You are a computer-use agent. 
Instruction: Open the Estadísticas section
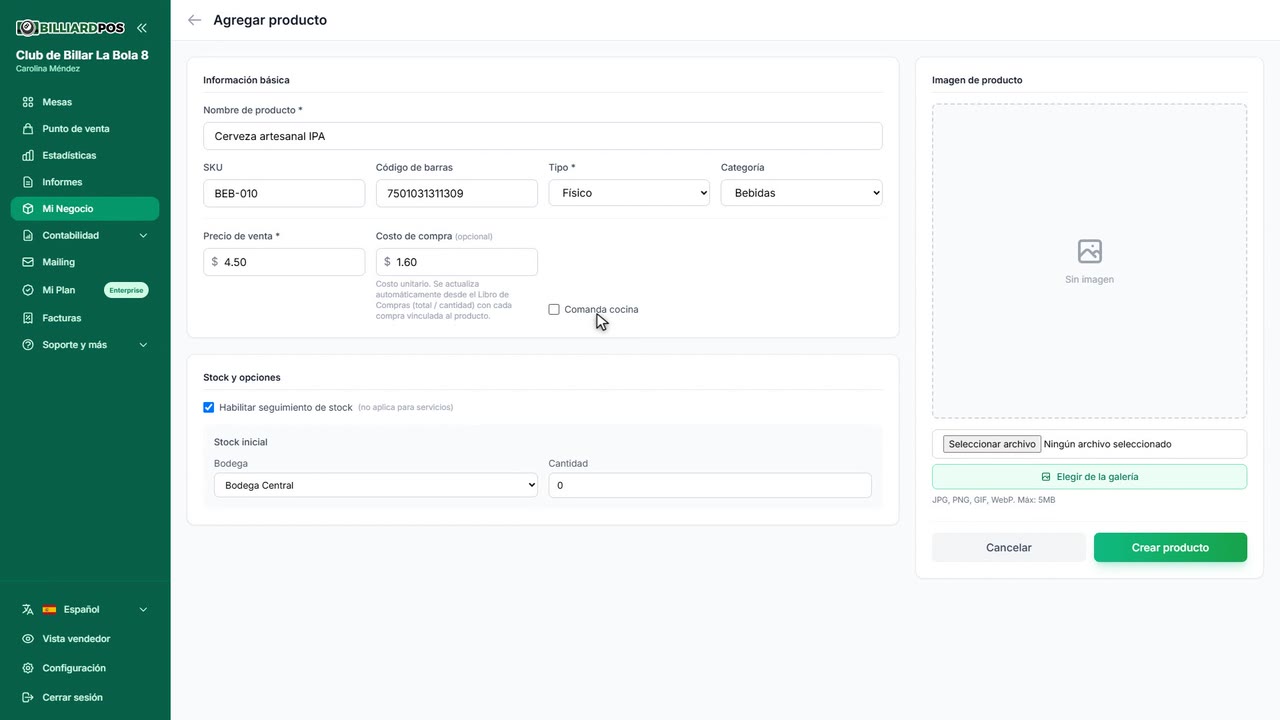click(x=85, y=156)
